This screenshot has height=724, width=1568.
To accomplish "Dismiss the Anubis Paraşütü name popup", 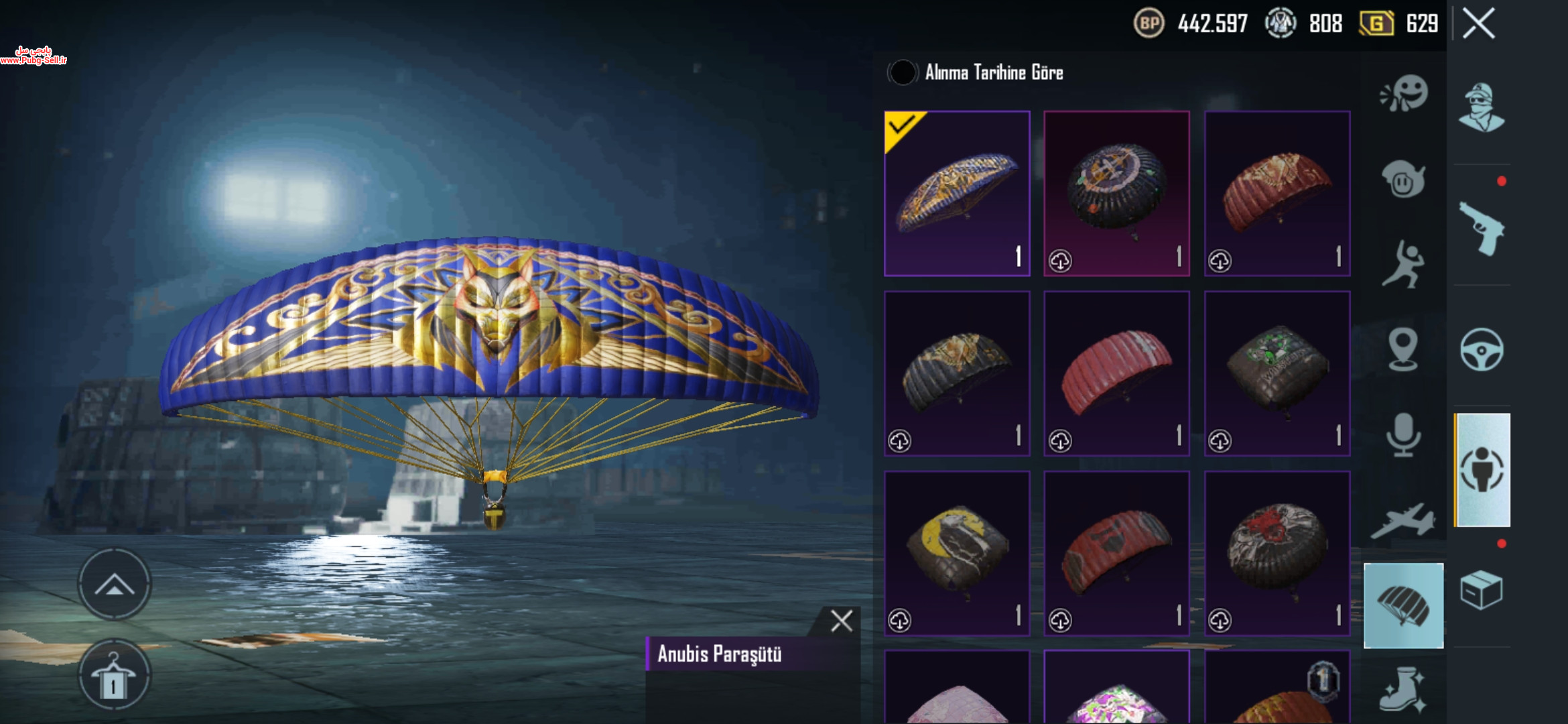I will coord(842,621).
